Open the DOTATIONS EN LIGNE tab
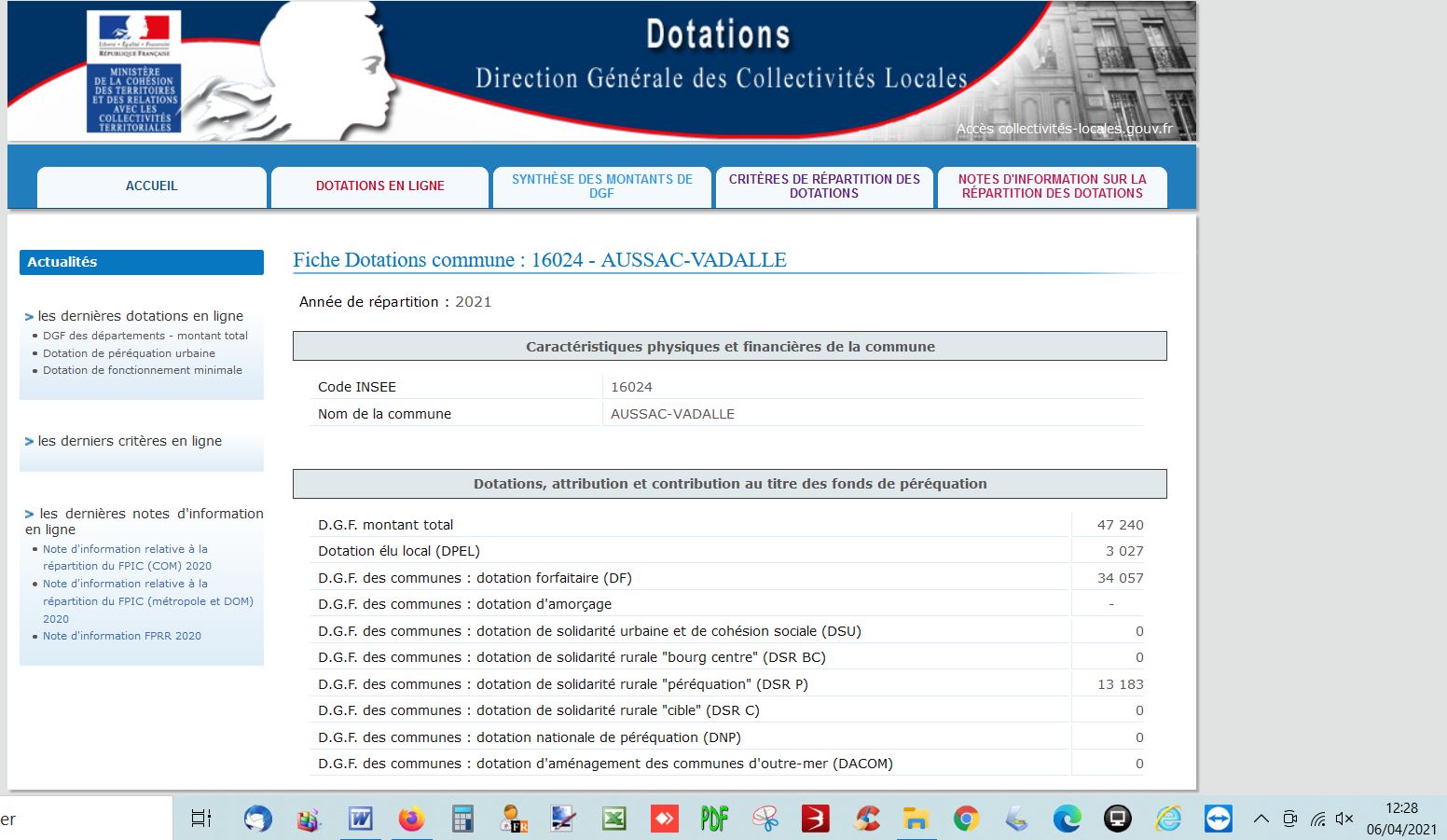 pyautogui.click(x=379, y=186)
